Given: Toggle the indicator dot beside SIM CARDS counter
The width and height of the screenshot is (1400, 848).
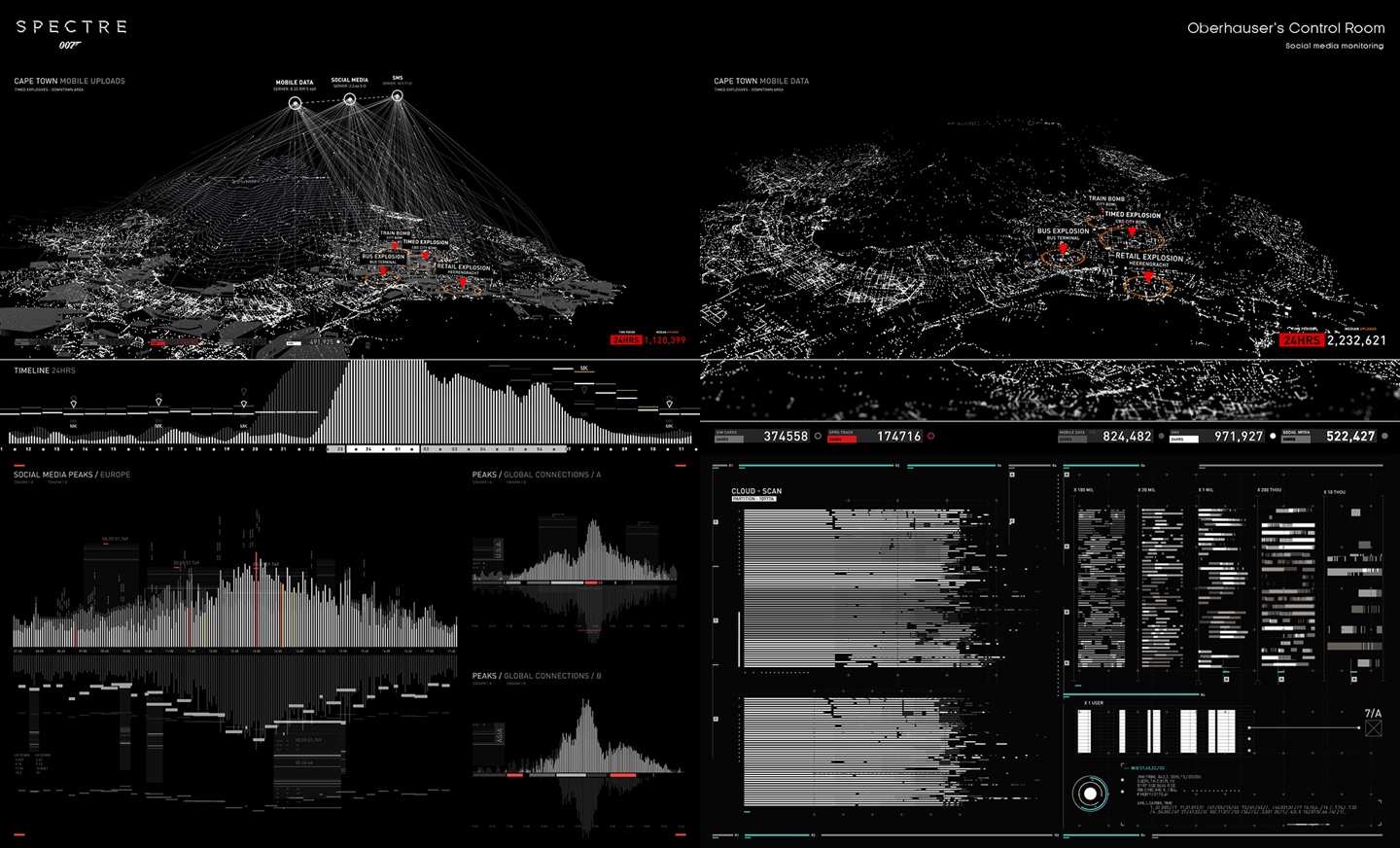Looking at the screenshot, I should 818,437.
